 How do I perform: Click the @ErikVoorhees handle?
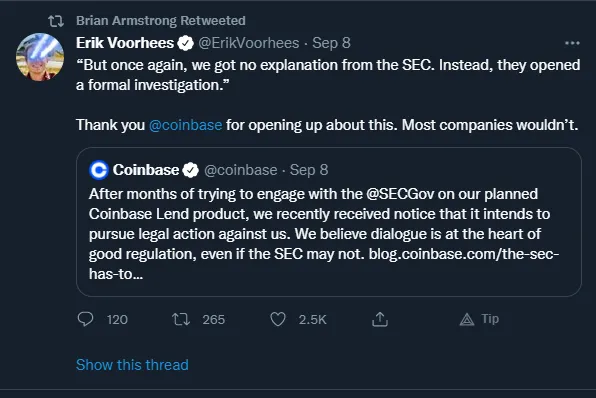(249, 43)
